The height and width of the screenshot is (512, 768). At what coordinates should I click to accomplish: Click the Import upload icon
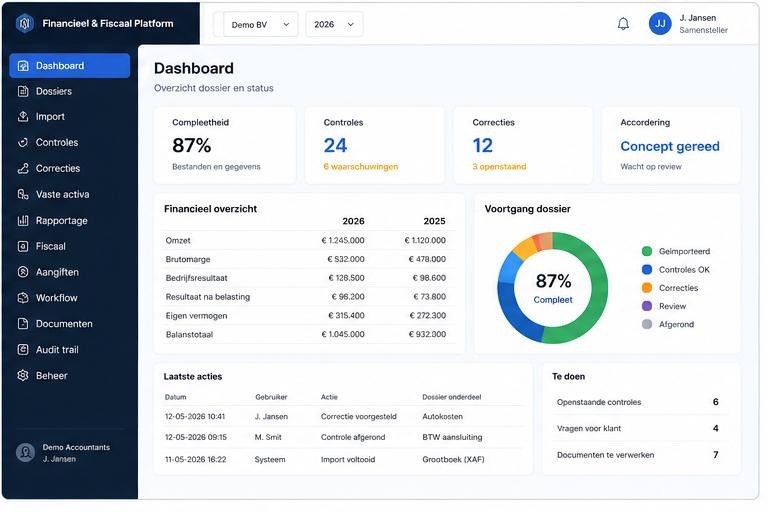click(23, 117)
